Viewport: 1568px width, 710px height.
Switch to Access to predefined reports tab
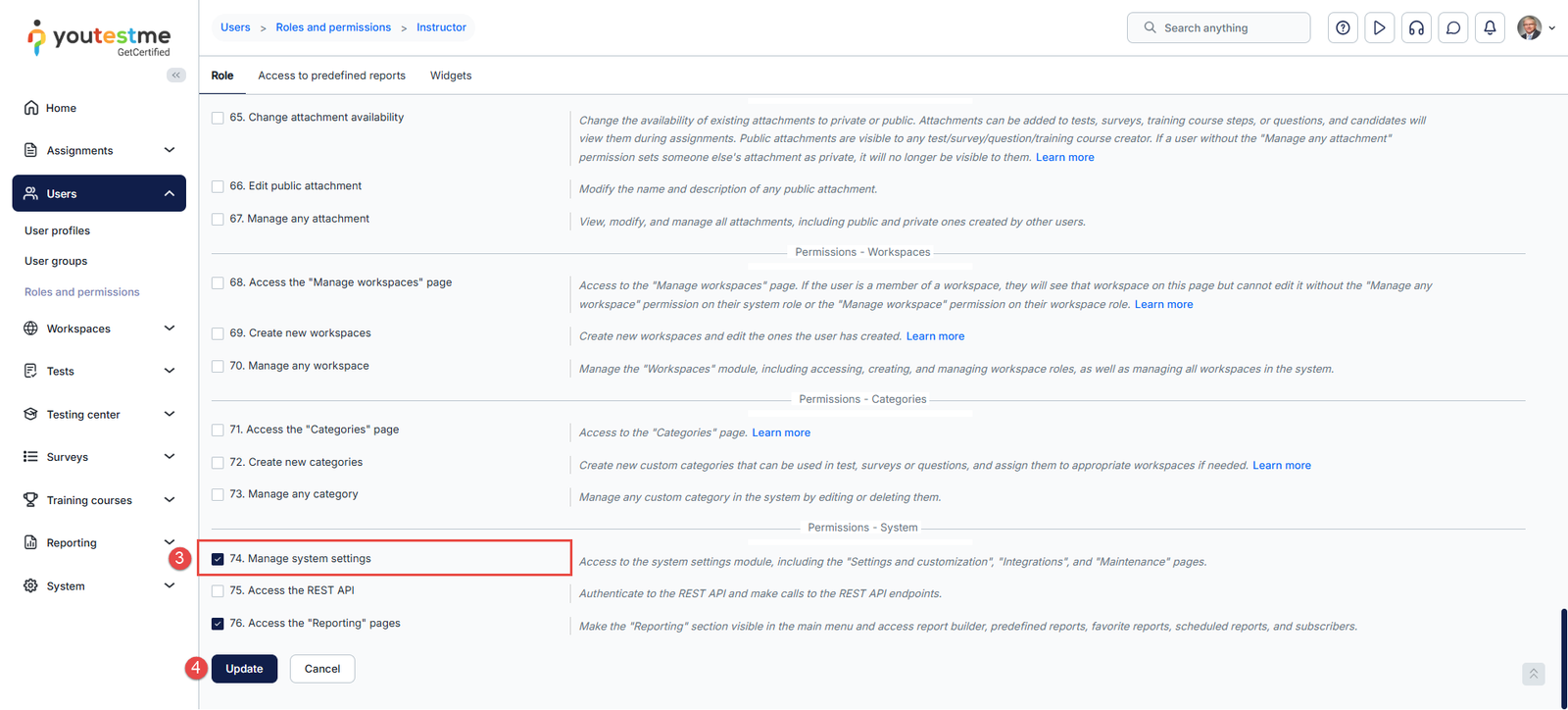click(x=331, y=76)
